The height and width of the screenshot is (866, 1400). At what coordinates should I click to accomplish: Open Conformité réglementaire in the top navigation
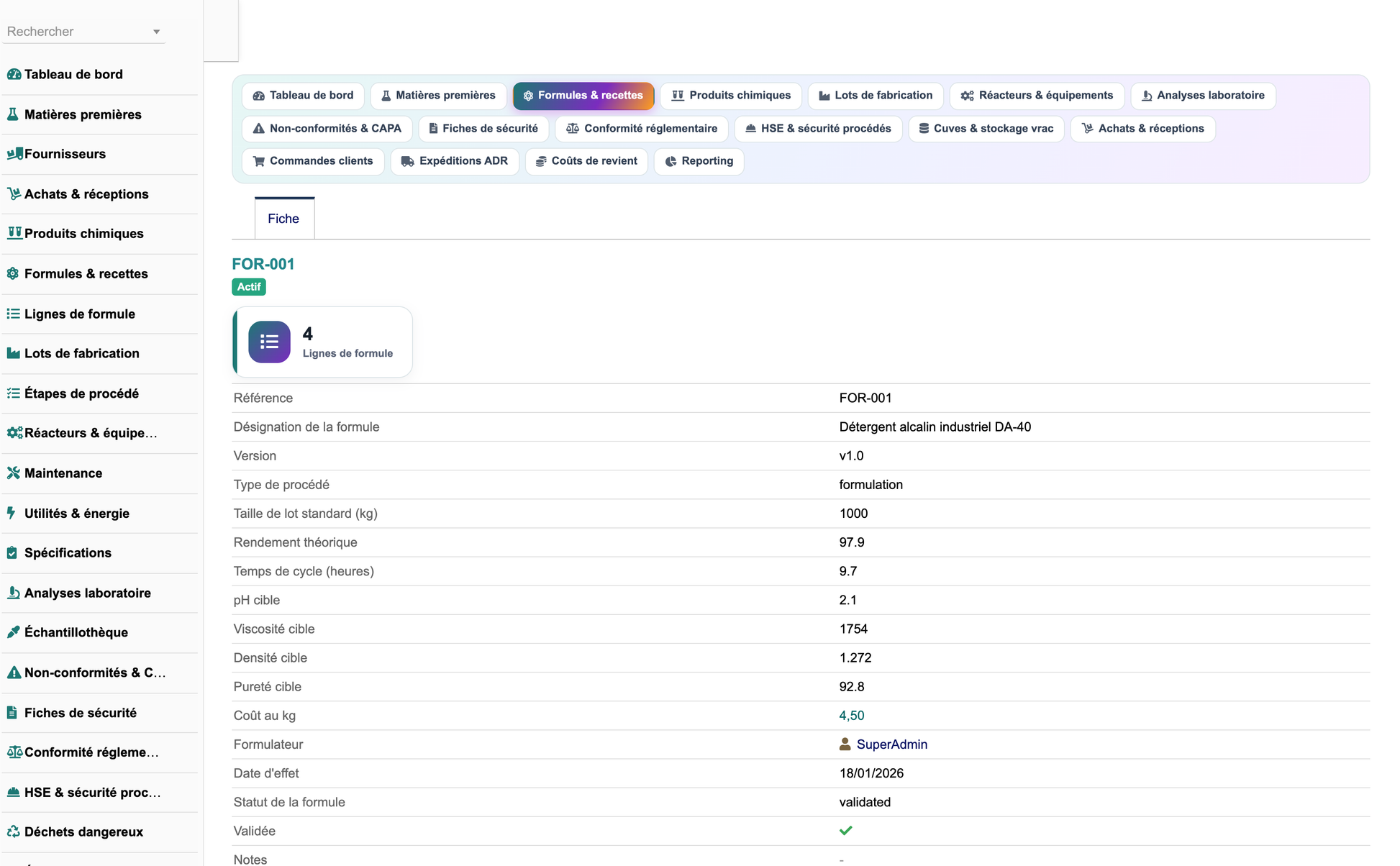click(642, 129)
